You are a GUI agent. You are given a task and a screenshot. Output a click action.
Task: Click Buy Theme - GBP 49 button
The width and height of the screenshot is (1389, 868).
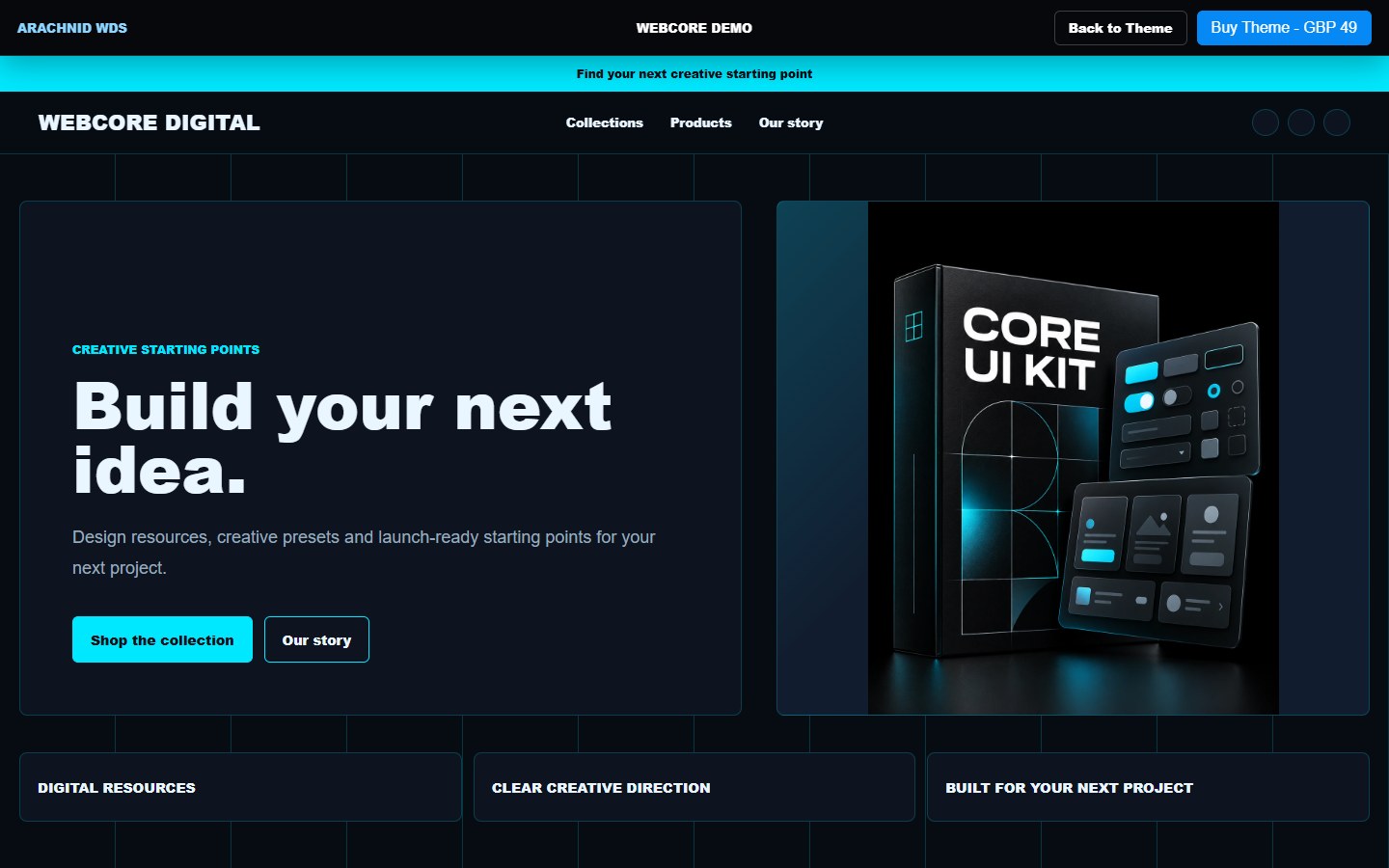pyautogui.click(x=1284, y=28)
